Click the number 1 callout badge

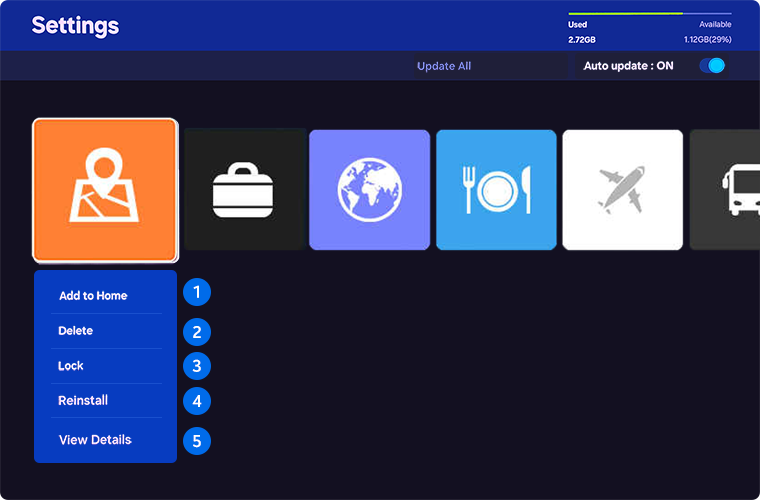(x=197, y=293)
